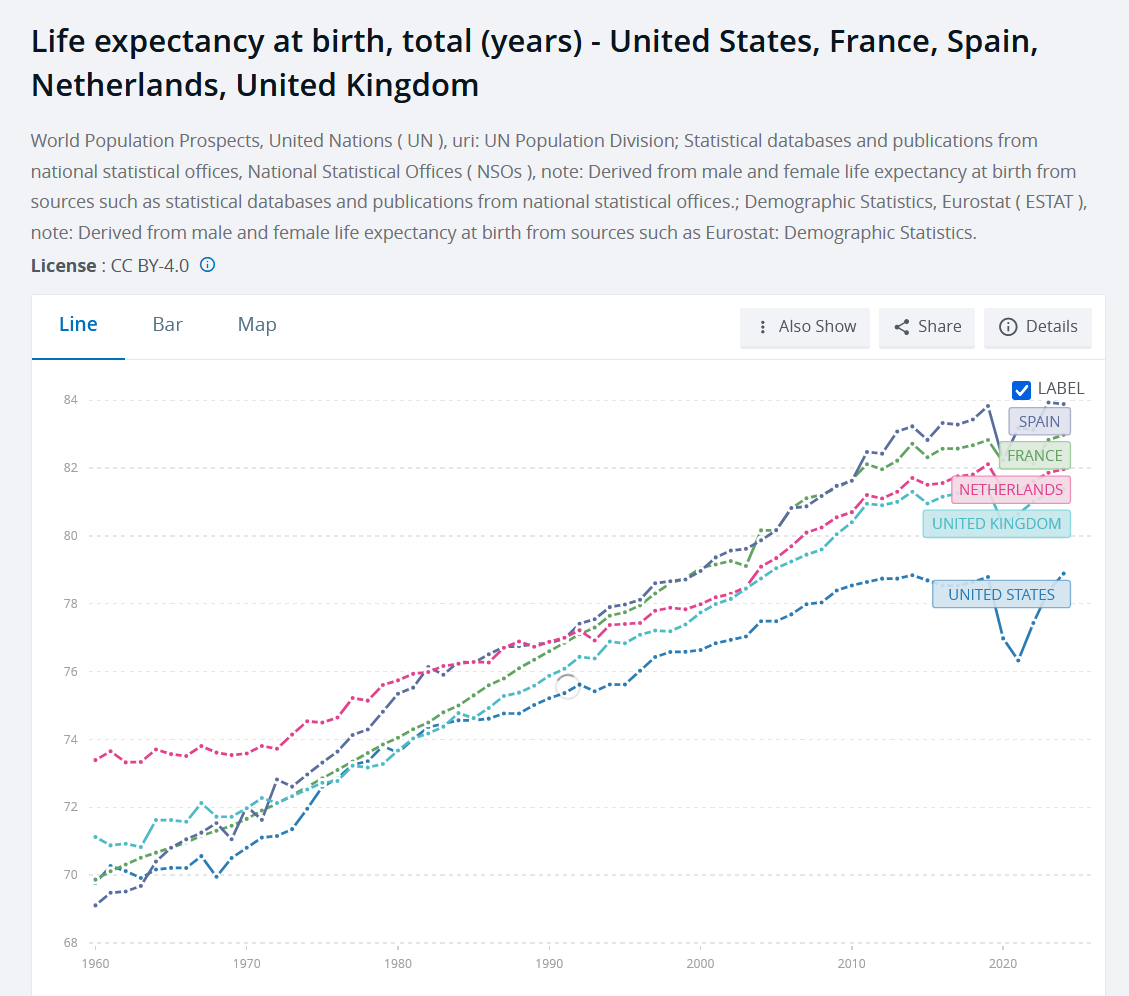Click the SPAIN series label

(1039, 422)
